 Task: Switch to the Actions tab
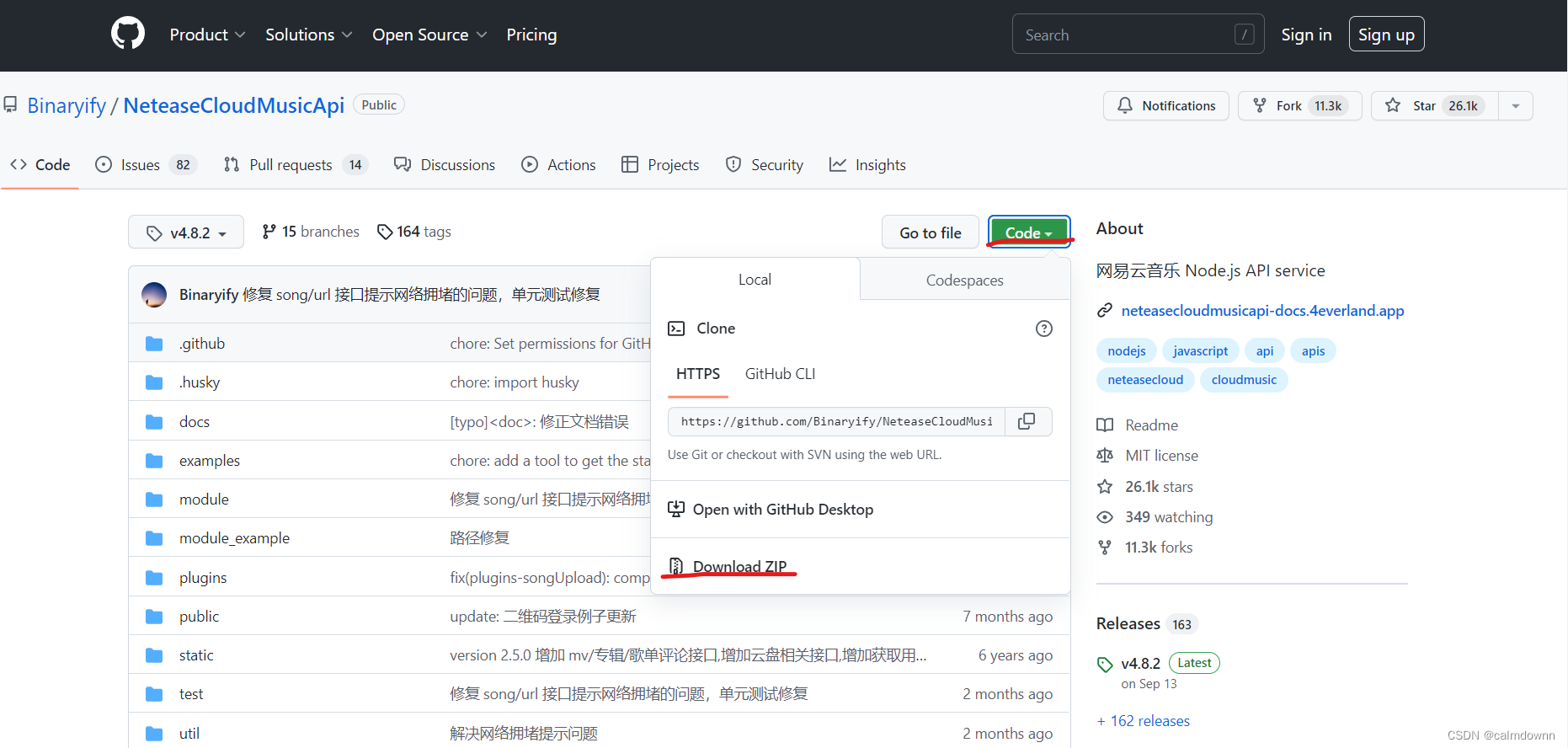(x=558, y=165)
